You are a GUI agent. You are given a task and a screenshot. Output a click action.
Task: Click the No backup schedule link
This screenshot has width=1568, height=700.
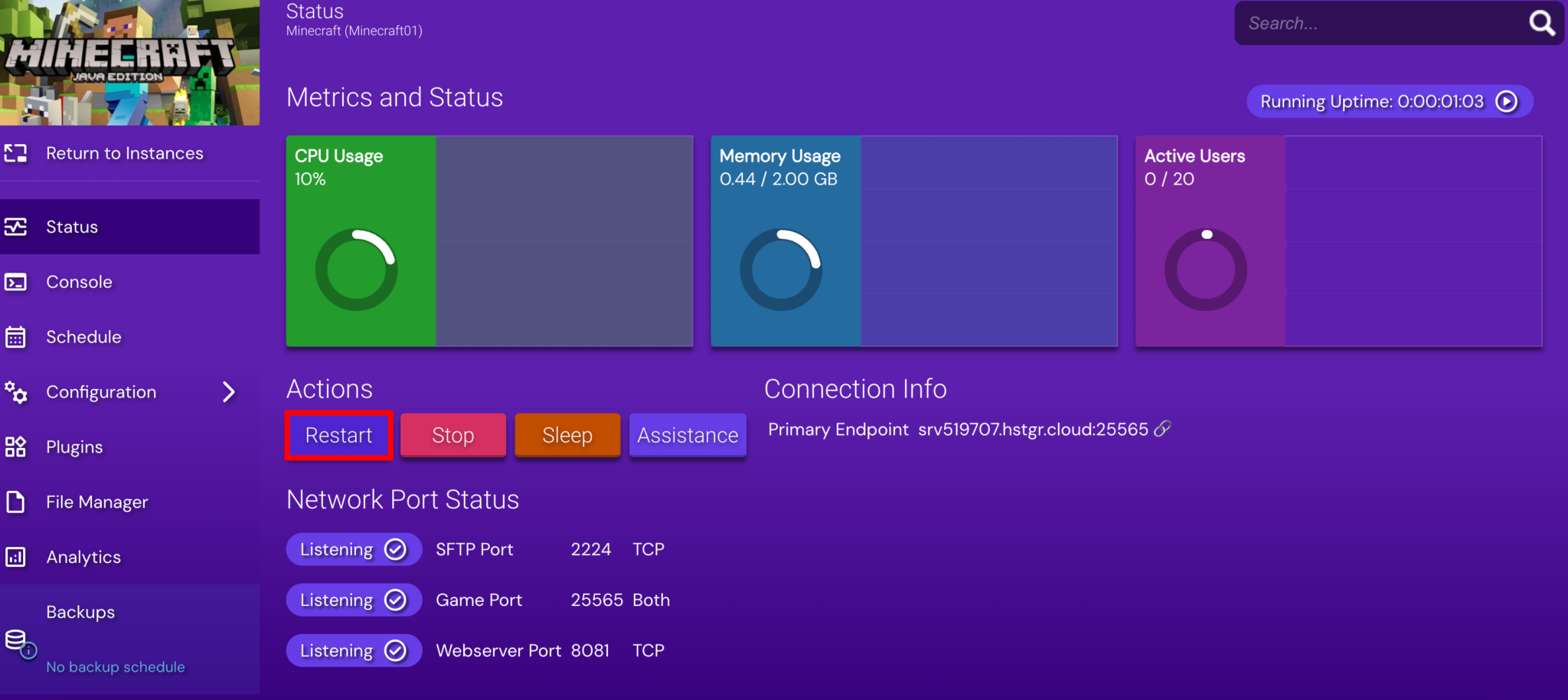(115, 666)
